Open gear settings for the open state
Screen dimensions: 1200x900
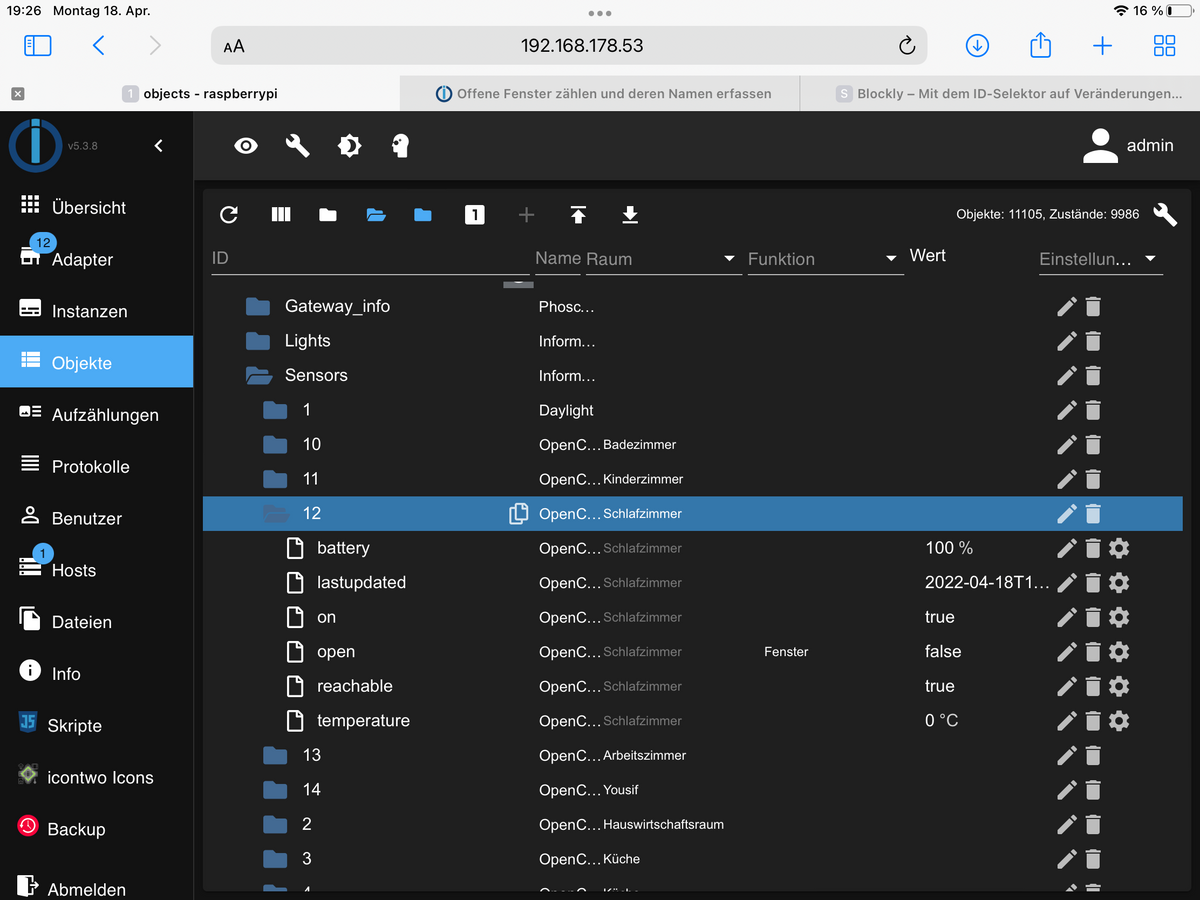pos(1119,652)
